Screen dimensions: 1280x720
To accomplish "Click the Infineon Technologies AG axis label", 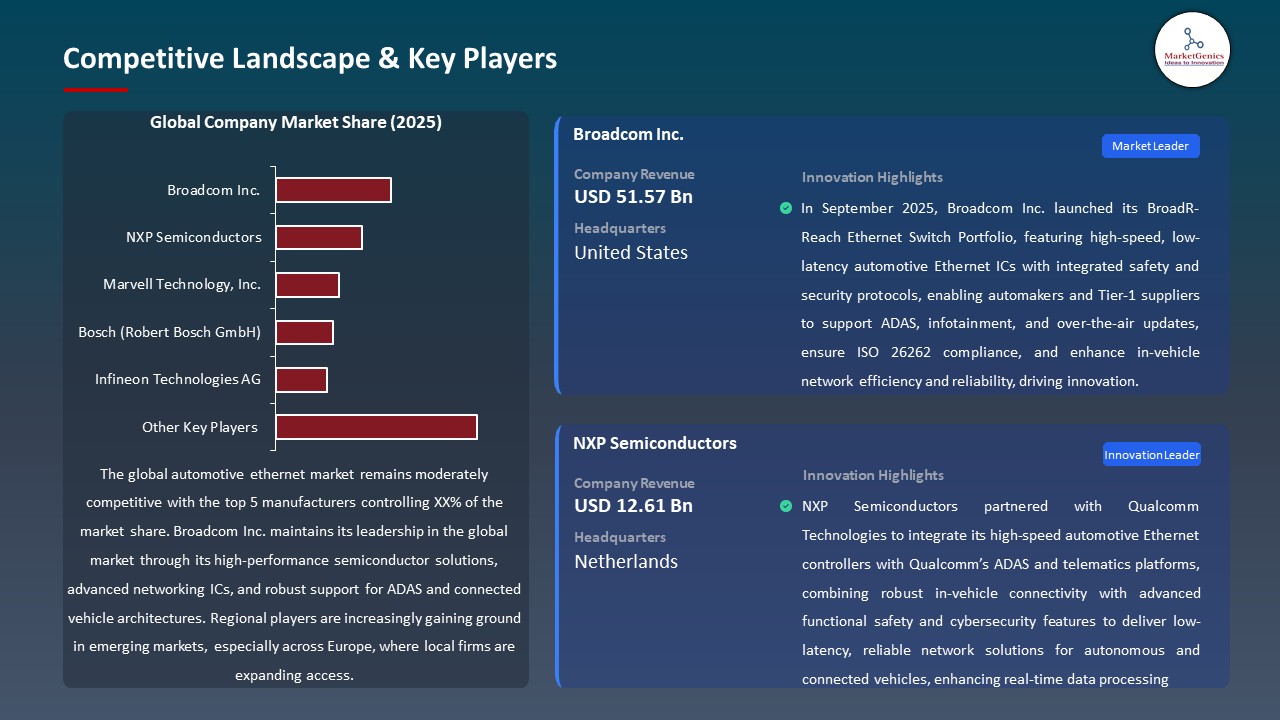I will (178, 380).
